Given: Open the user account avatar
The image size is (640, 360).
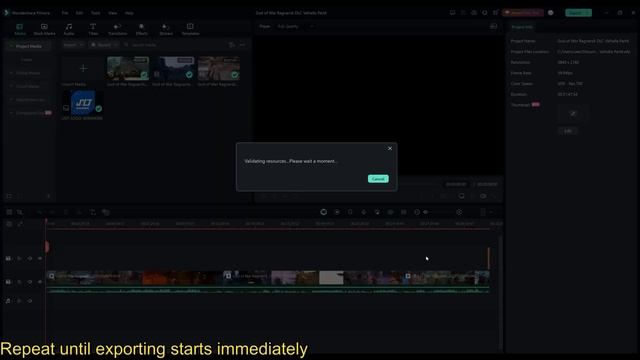Looking at the screenshot, I should [x=551, y=13].
